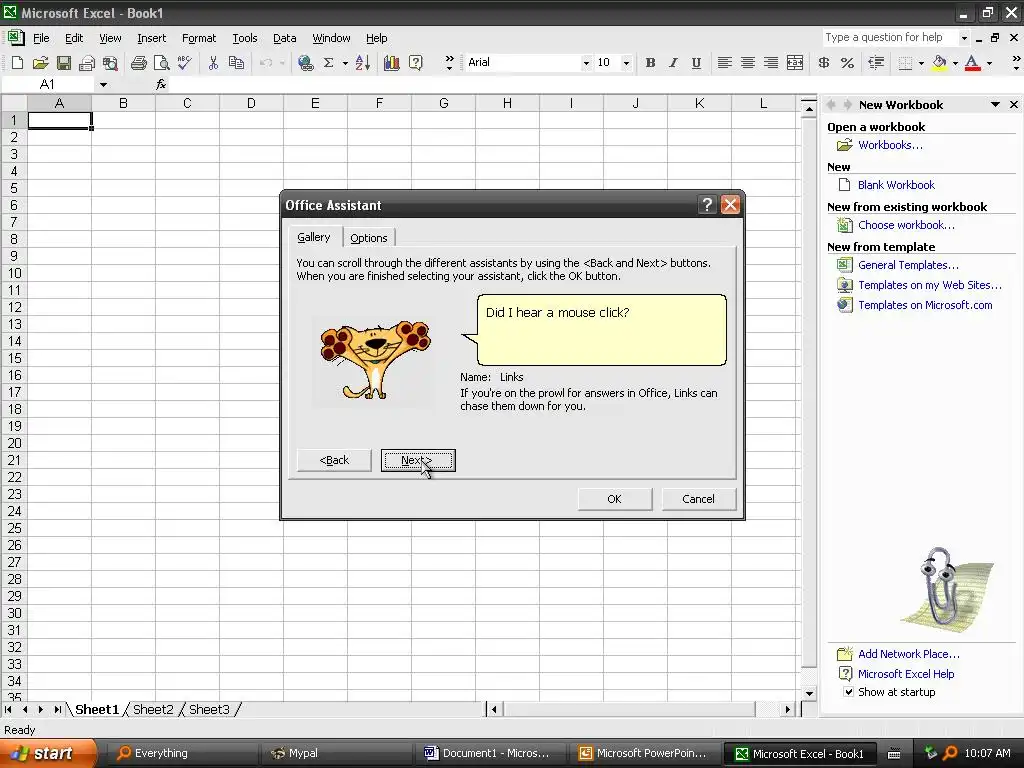Click the Decrease Indent icon

click(x=876, y=63)
